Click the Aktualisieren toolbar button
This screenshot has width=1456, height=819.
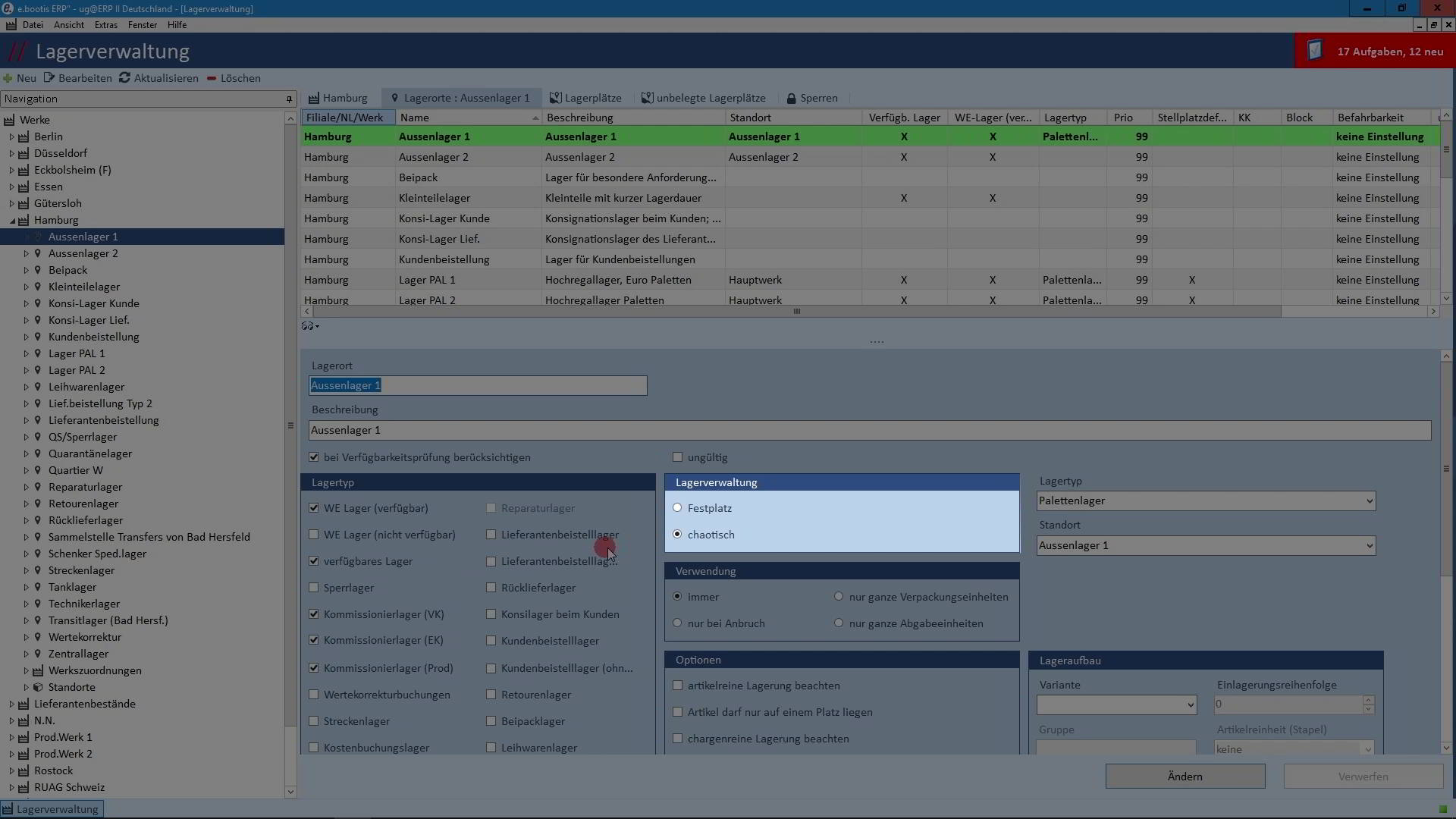[x=158, y=78]
